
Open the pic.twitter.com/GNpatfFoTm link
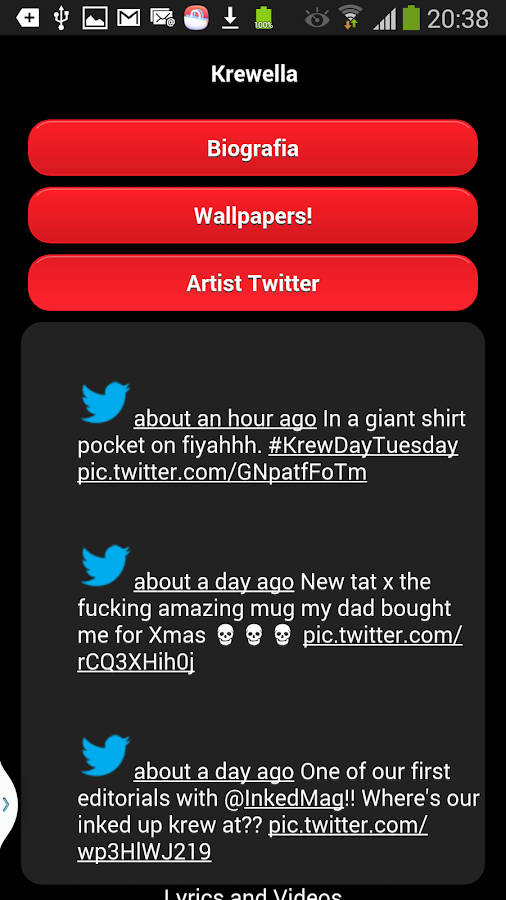point(222,472)
